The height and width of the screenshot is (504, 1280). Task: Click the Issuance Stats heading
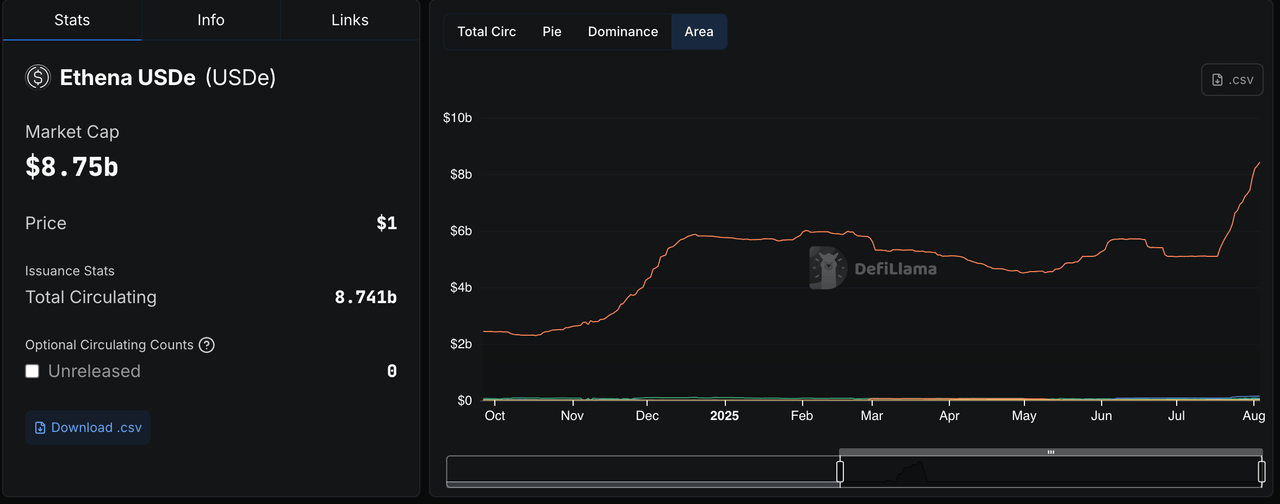[70, 271]
